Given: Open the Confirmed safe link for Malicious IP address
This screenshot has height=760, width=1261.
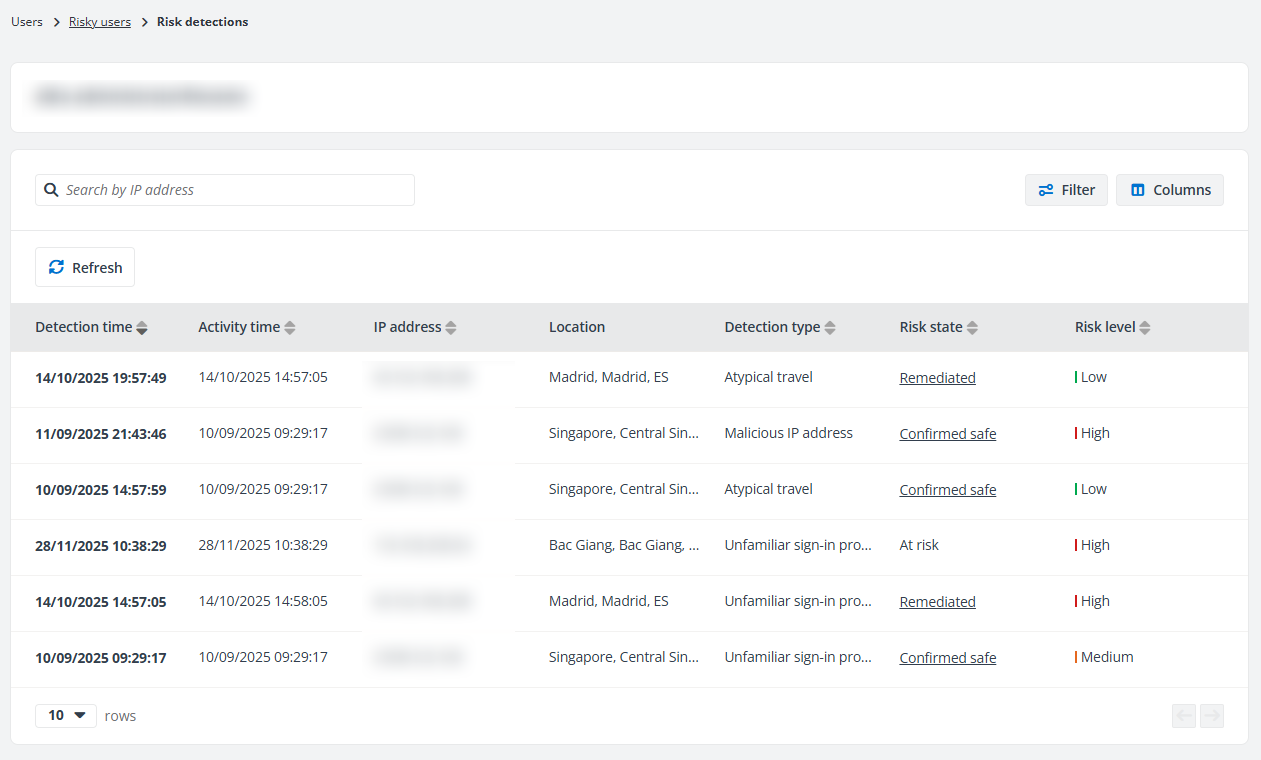Looking at the screenshot, I should click(x=947, y=433).
